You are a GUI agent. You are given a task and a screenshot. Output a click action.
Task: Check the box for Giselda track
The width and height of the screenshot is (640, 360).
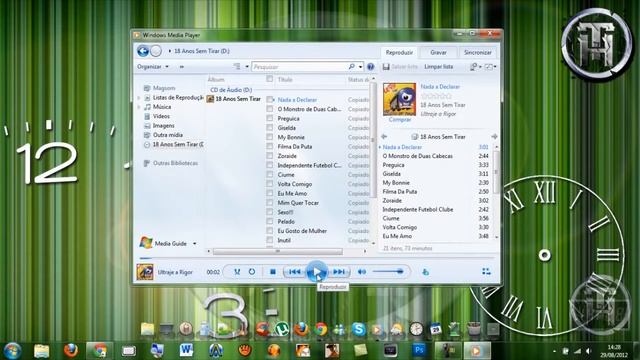tap(269, 127)
